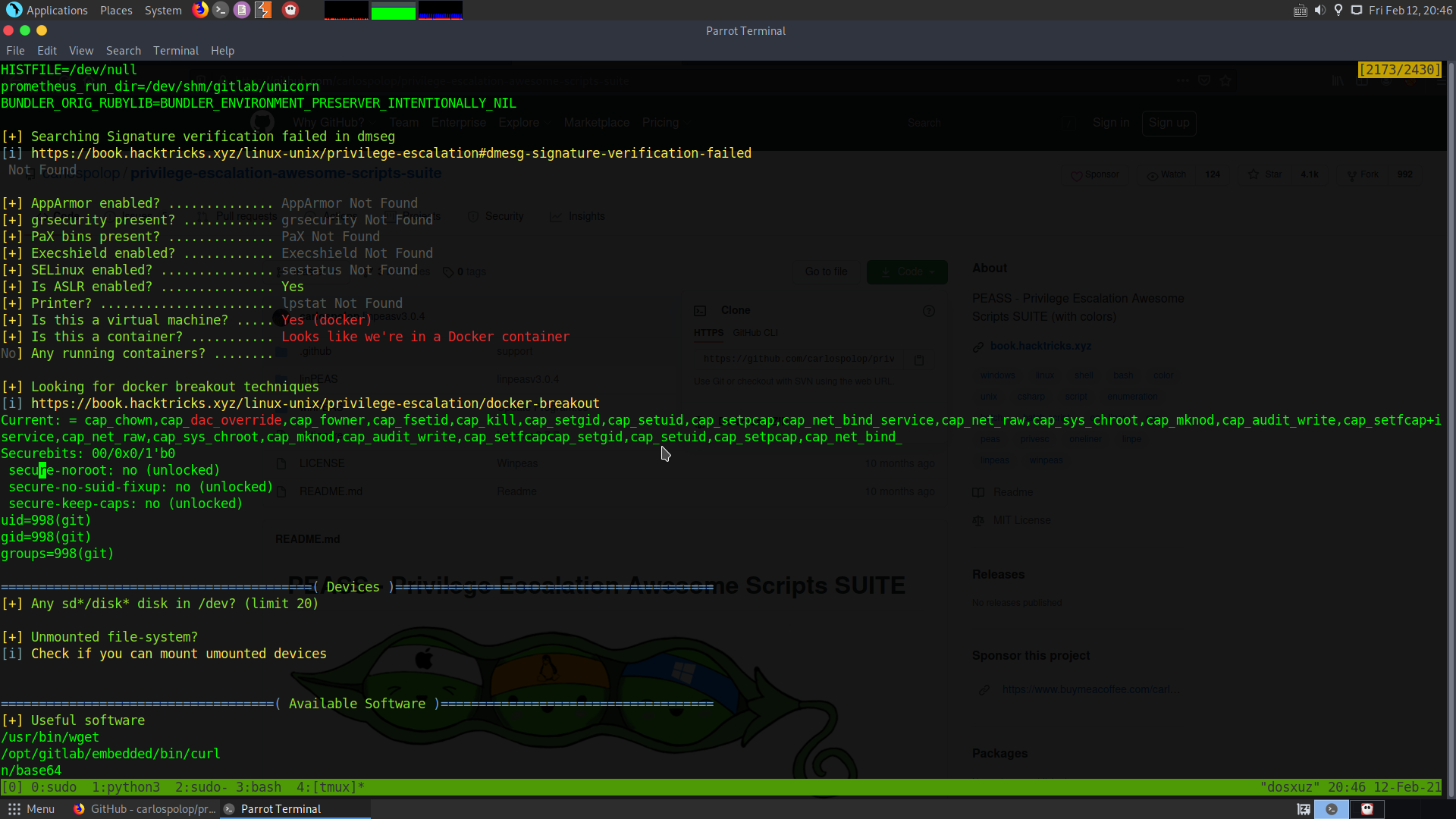
Task: Switch to GitHub Firefox window in taskbar
Action: coord(144,809)
